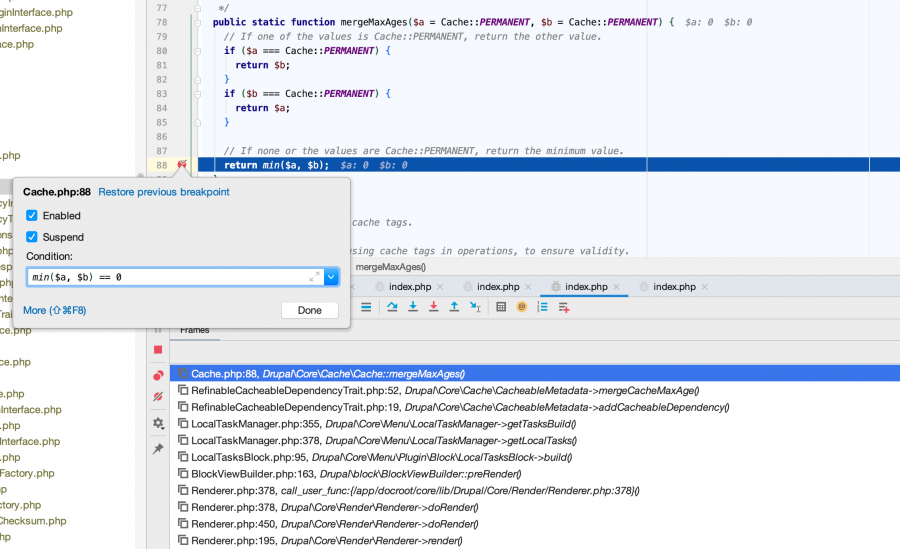Click the numbered list sort icon

pyautogui.click(x=542, y=307)
